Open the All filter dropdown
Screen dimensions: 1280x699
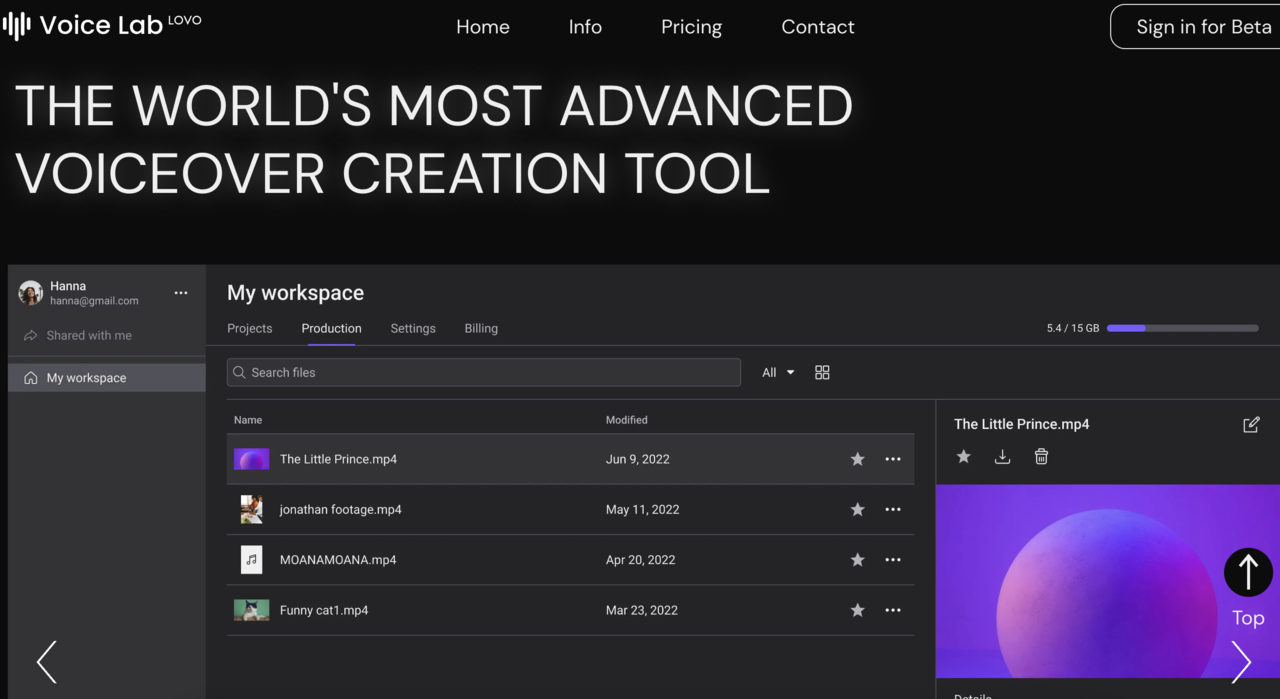pyautogui.click(x=778, y=372)
